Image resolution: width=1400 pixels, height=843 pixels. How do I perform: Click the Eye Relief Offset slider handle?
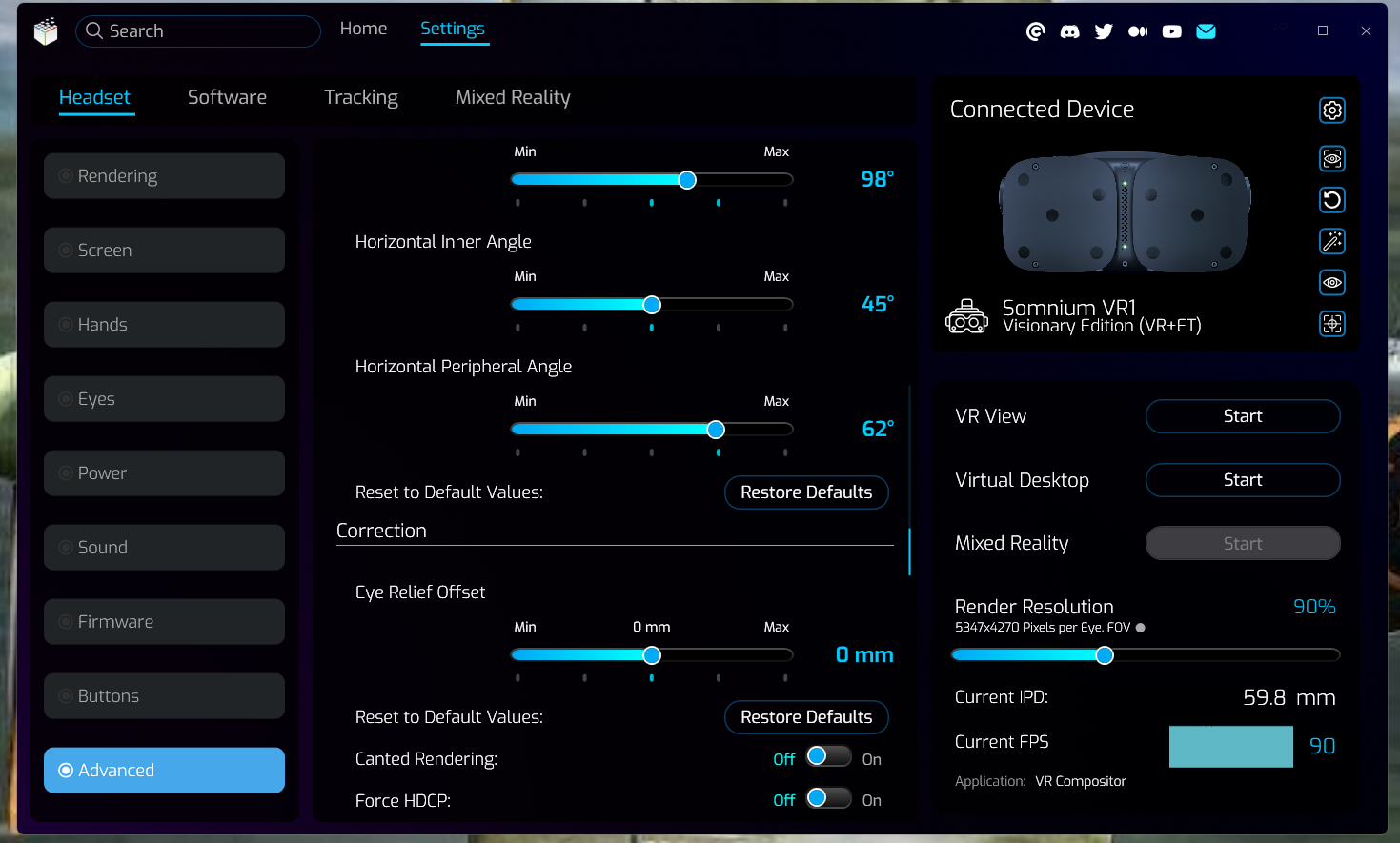652,655
